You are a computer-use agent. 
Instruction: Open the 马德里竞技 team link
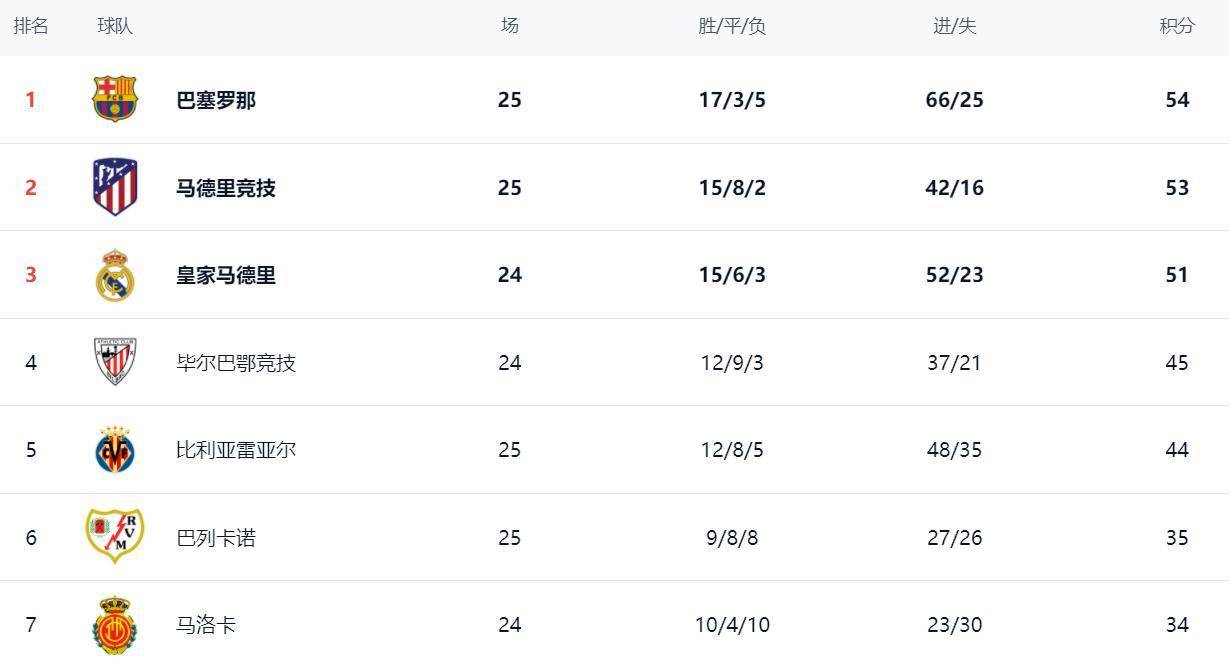pyautogui.click(x=226, y=188)
